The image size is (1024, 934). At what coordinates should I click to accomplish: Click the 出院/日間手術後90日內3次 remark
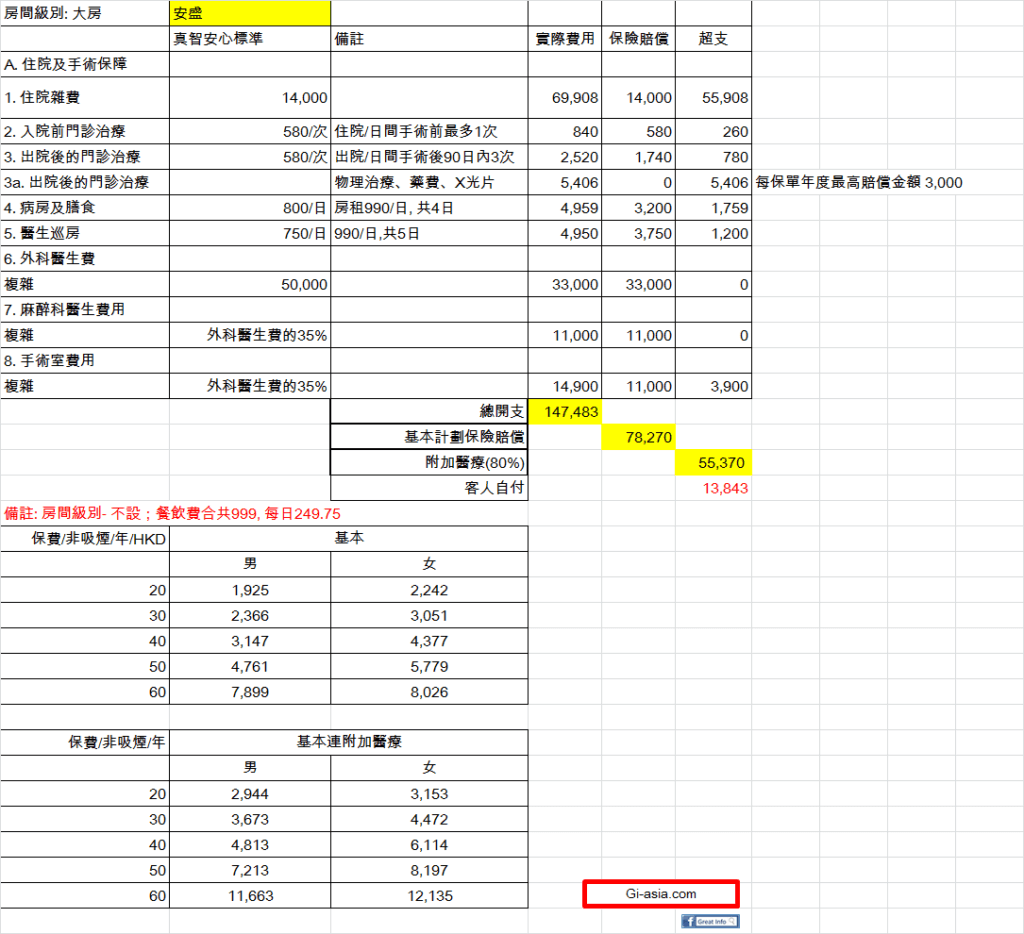pyautogui.click(x=429, y=157)
